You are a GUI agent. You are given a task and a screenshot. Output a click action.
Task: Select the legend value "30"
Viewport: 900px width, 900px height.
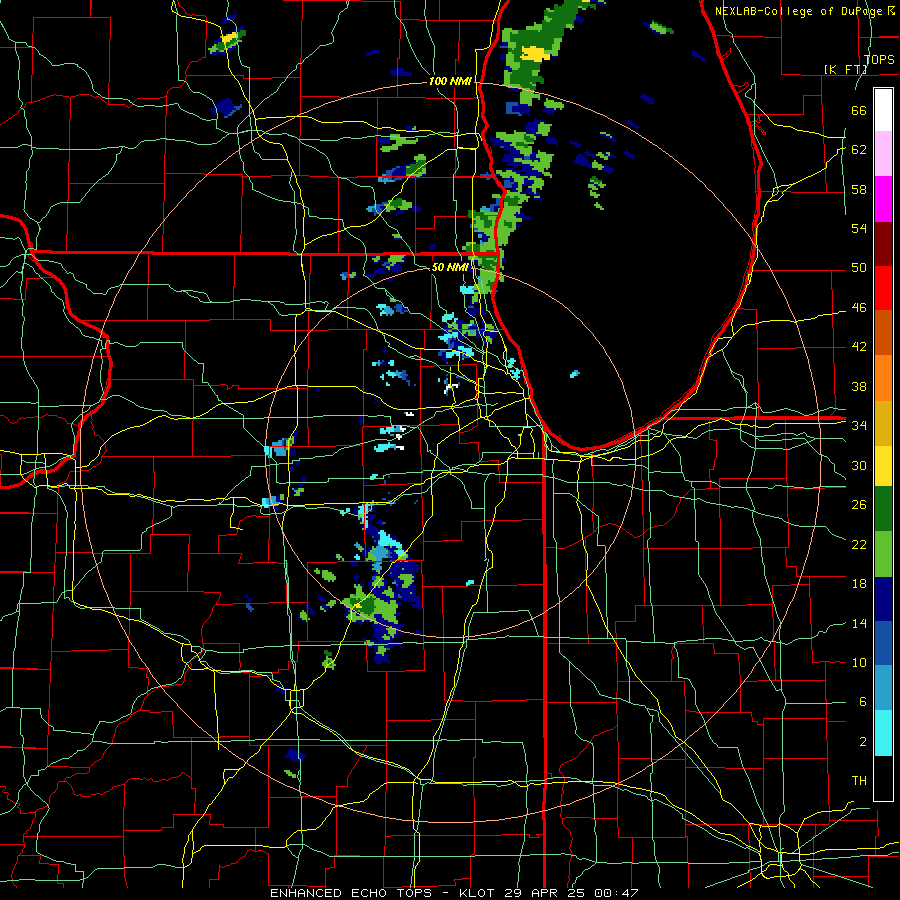pyautogui.click(x=859, y=465)
